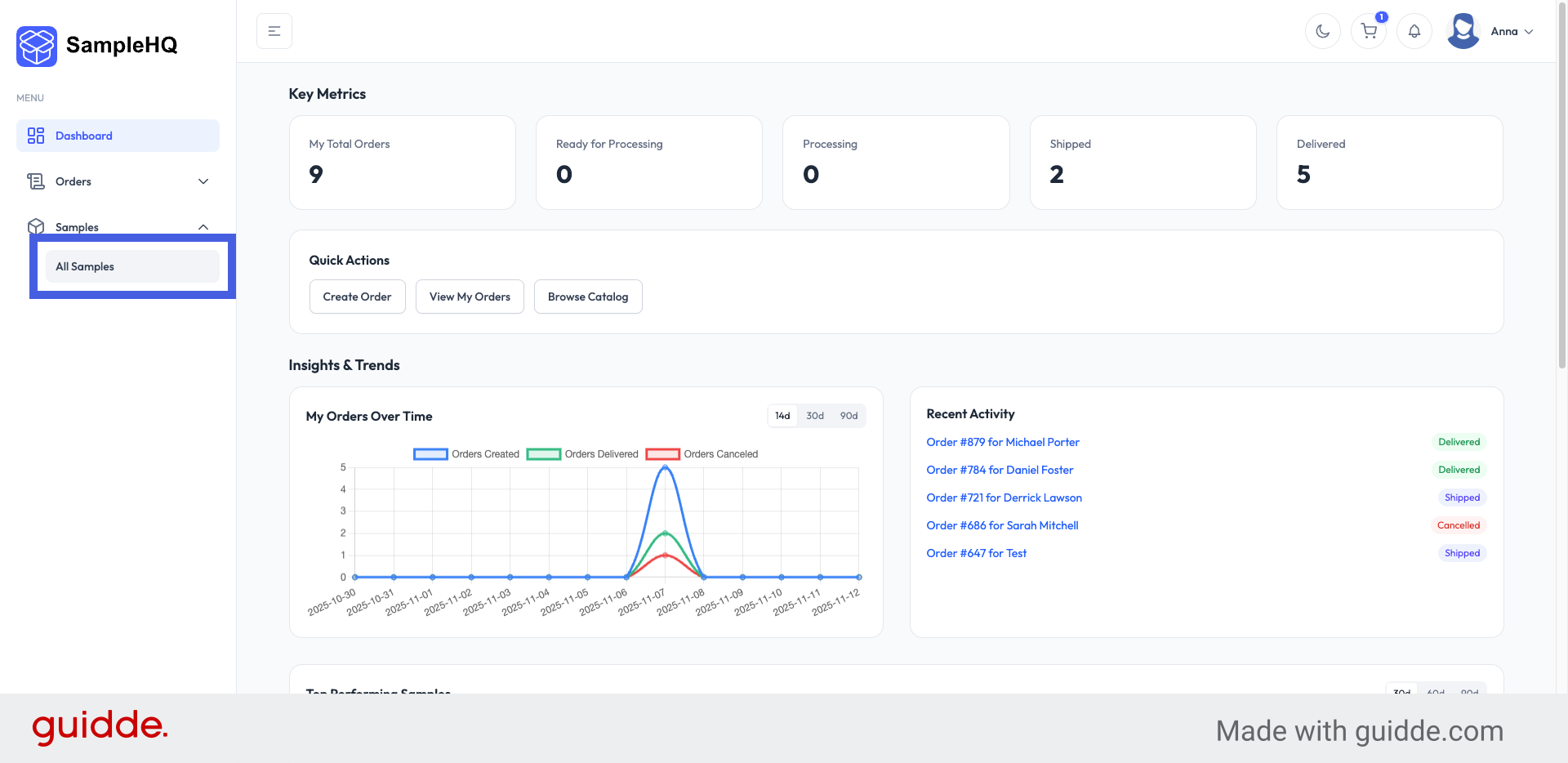Toggle the sidebar hamburger menu icon

274,31
